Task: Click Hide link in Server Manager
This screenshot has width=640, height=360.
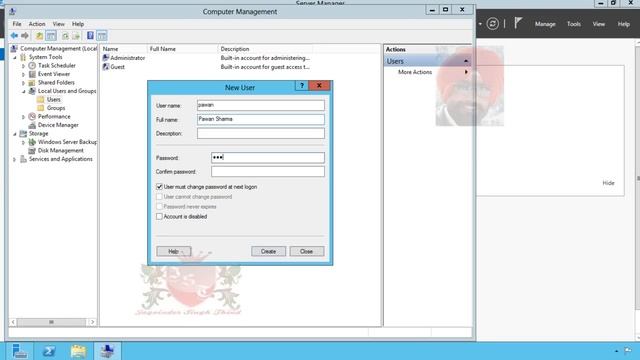Action: (x=608, y=183)
